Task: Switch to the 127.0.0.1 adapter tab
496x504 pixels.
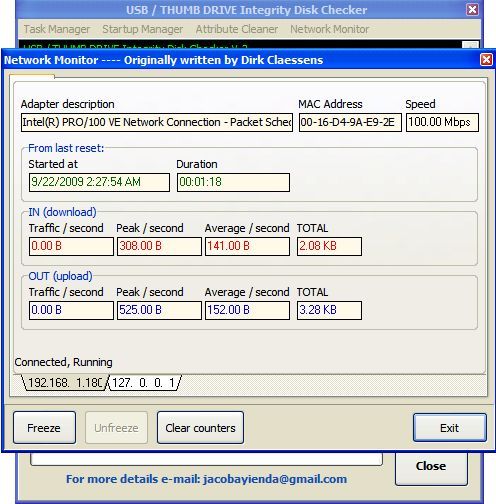Action: click(x=144, y=383)
